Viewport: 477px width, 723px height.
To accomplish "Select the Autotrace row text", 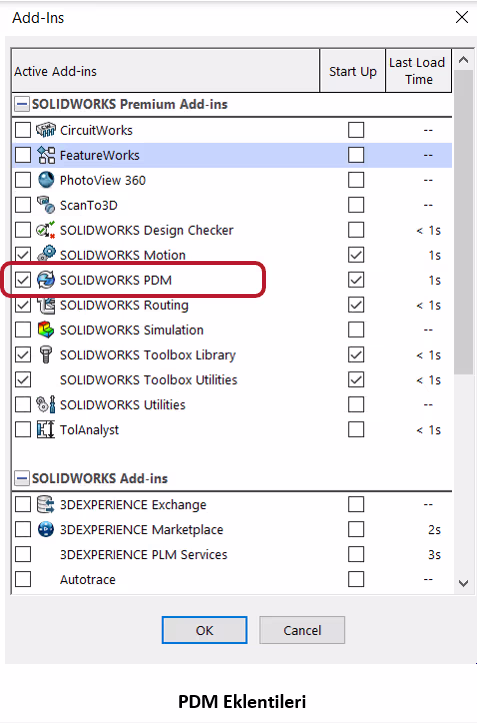I will point(88,579).
